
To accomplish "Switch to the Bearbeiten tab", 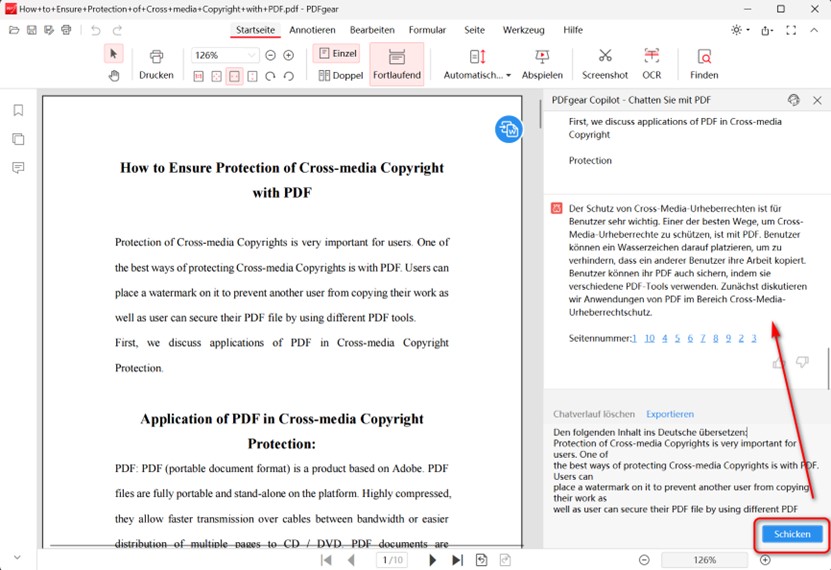I will 372,30.
